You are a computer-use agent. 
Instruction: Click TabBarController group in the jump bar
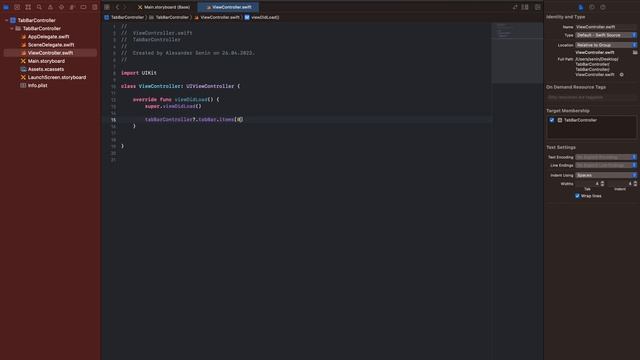coord(172,17)
